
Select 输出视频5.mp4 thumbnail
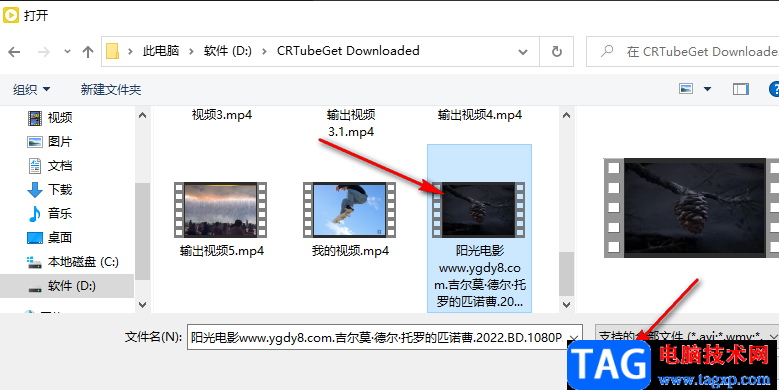click(221, 210)
